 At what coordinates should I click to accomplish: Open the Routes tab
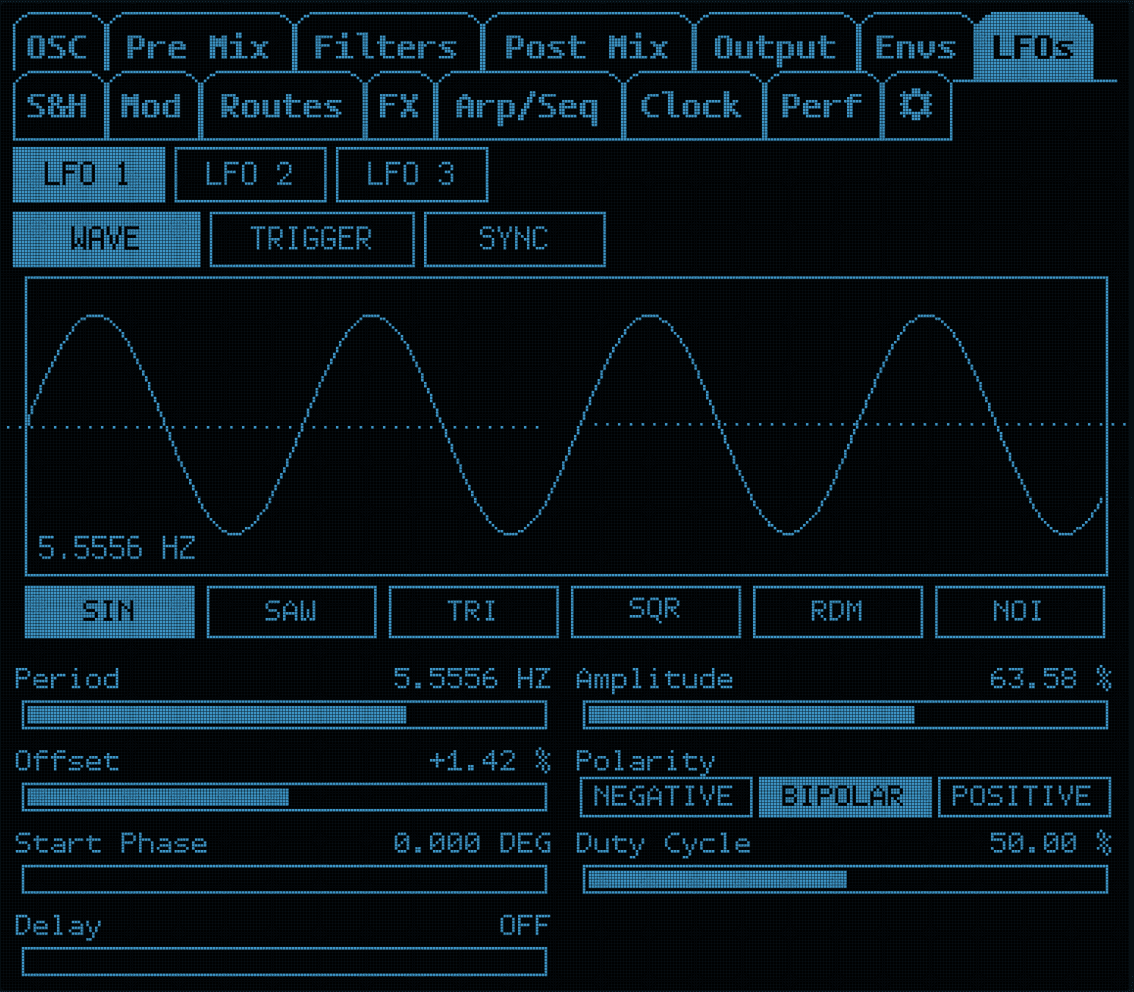pos(281,106)
